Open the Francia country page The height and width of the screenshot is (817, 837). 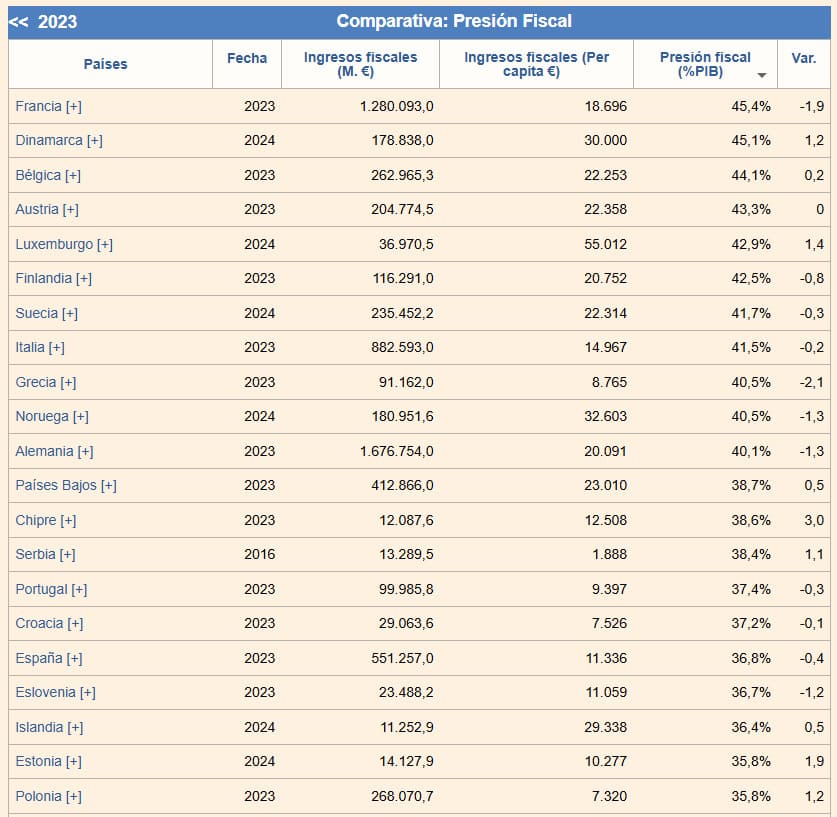pos(37,106)
